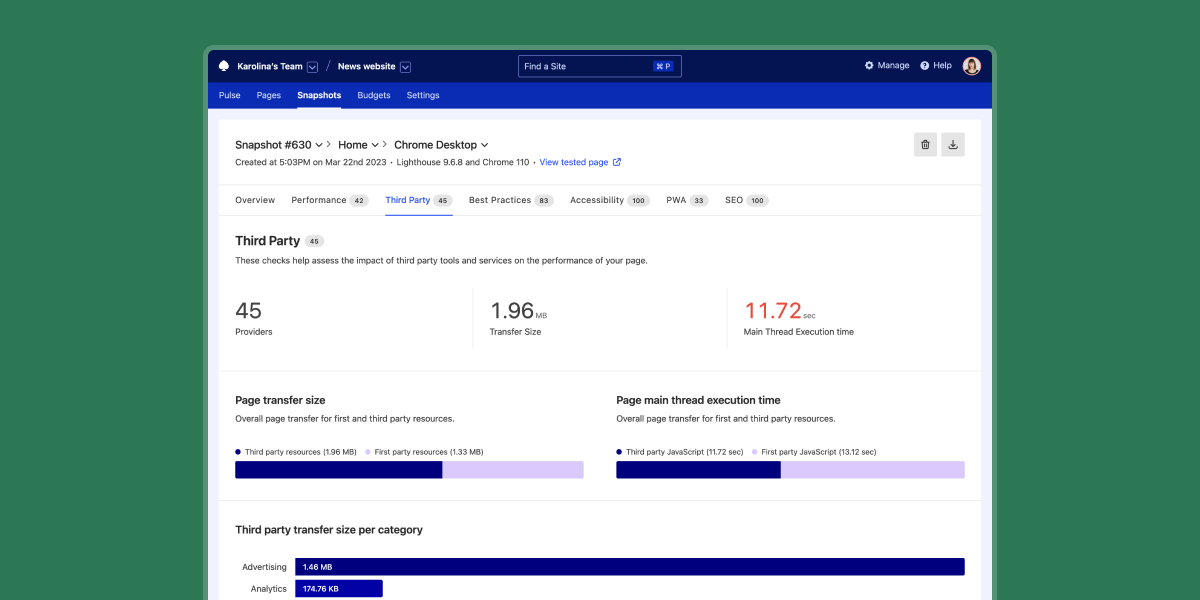This screenshot has height=600, width=1200.
Task: Click the Find a Site search field
Action: (580, 65)
